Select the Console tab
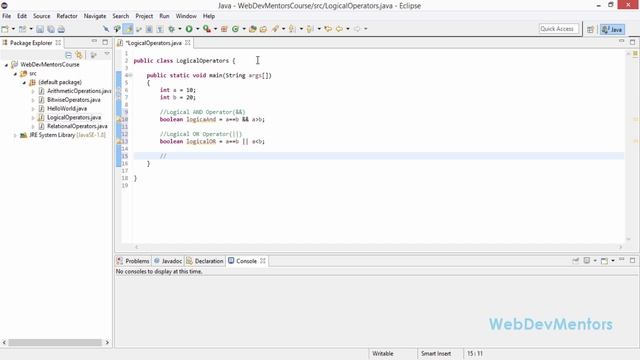This screenshot has height=360, width=640. 247,261
